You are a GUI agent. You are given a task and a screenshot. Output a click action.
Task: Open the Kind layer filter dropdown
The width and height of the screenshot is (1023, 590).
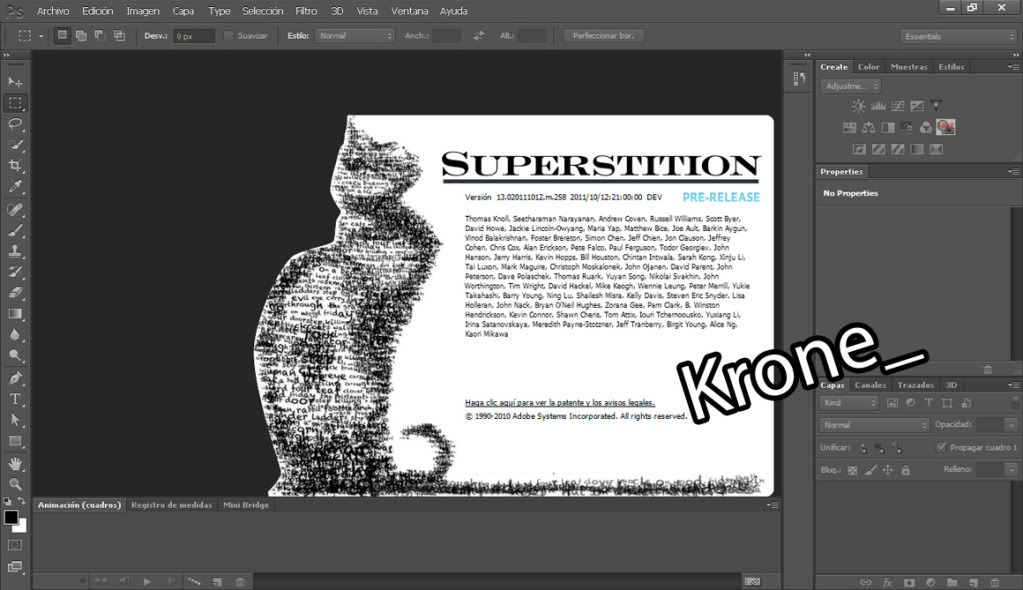tap(849, 403)
